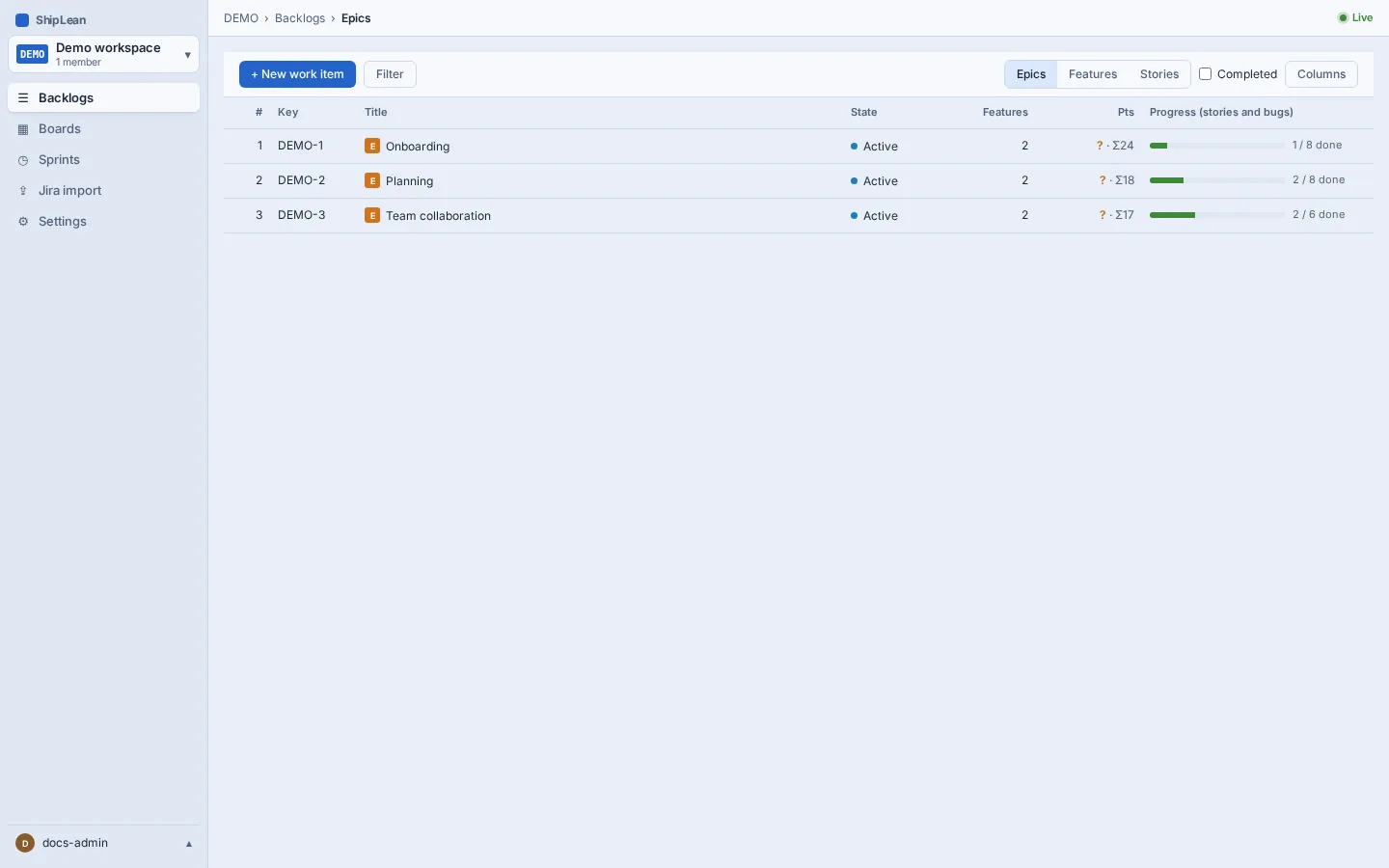1389x868 pixels.
Task: Click the Onboarding progress bar
Action: 1217,146
